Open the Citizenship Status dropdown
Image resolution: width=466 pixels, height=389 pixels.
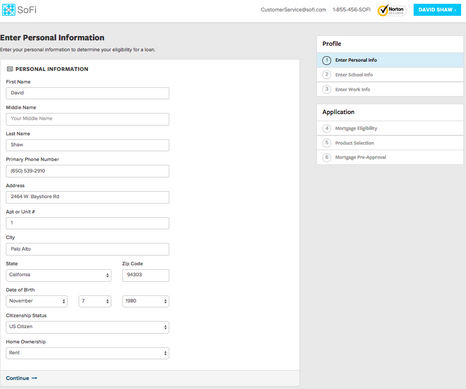coord(88,327)
